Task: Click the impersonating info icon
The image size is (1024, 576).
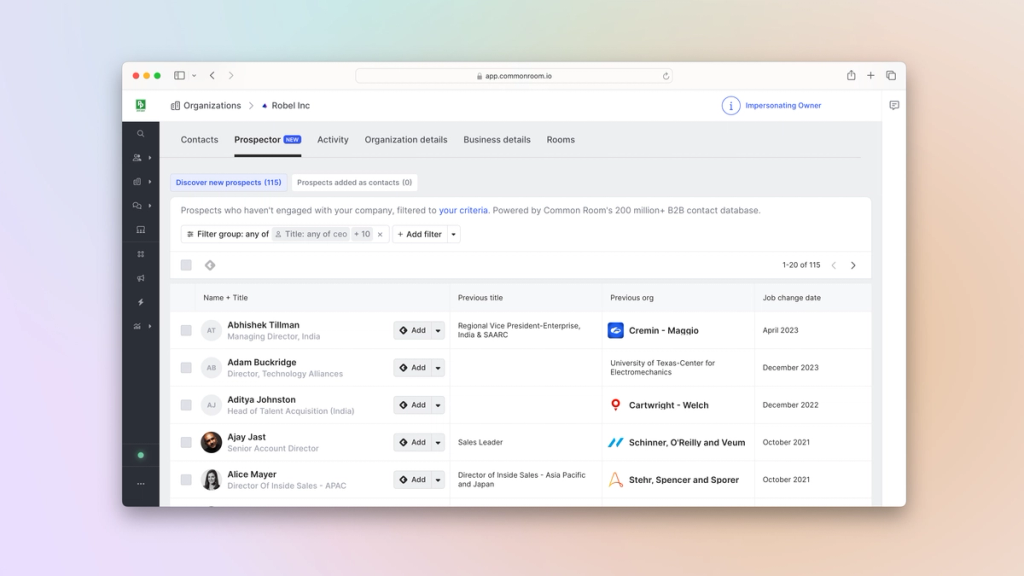Action: pos(731,105)
